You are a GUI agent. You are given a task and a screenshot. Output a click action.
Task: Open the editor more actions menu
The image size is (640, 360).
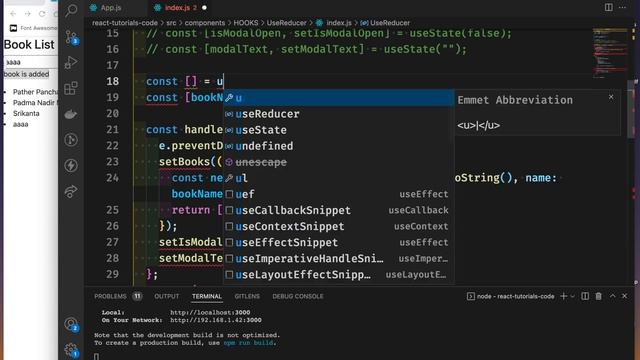point(622,7)
